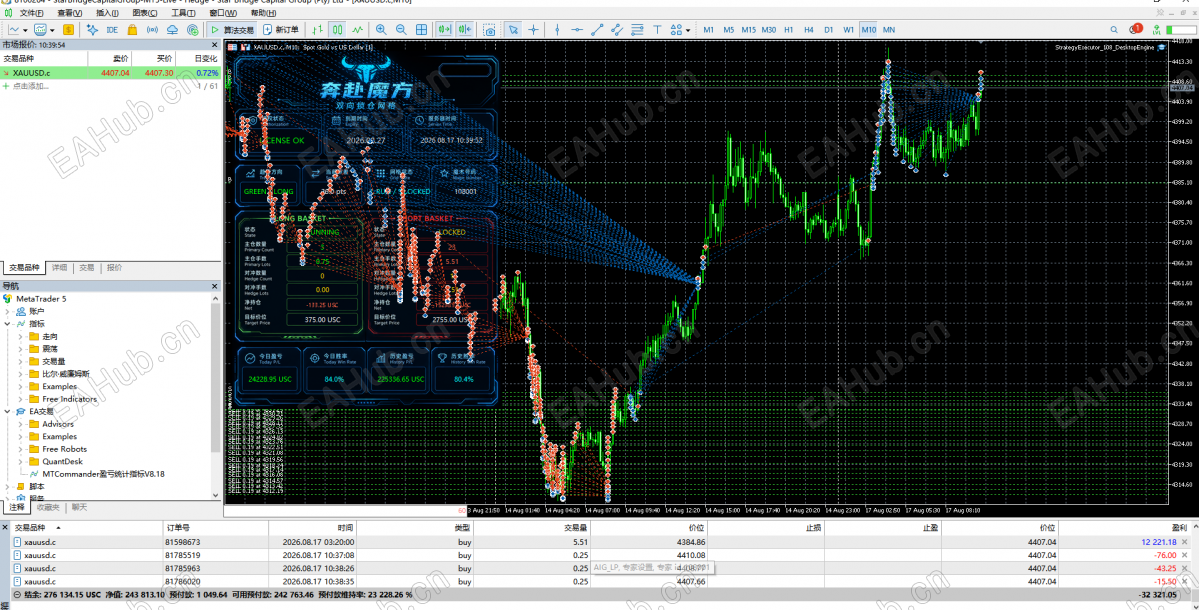Open the 图表(C) menu
Image resolution: width=1199 pixels, height=610 pixels.
[x=145, y=13]
